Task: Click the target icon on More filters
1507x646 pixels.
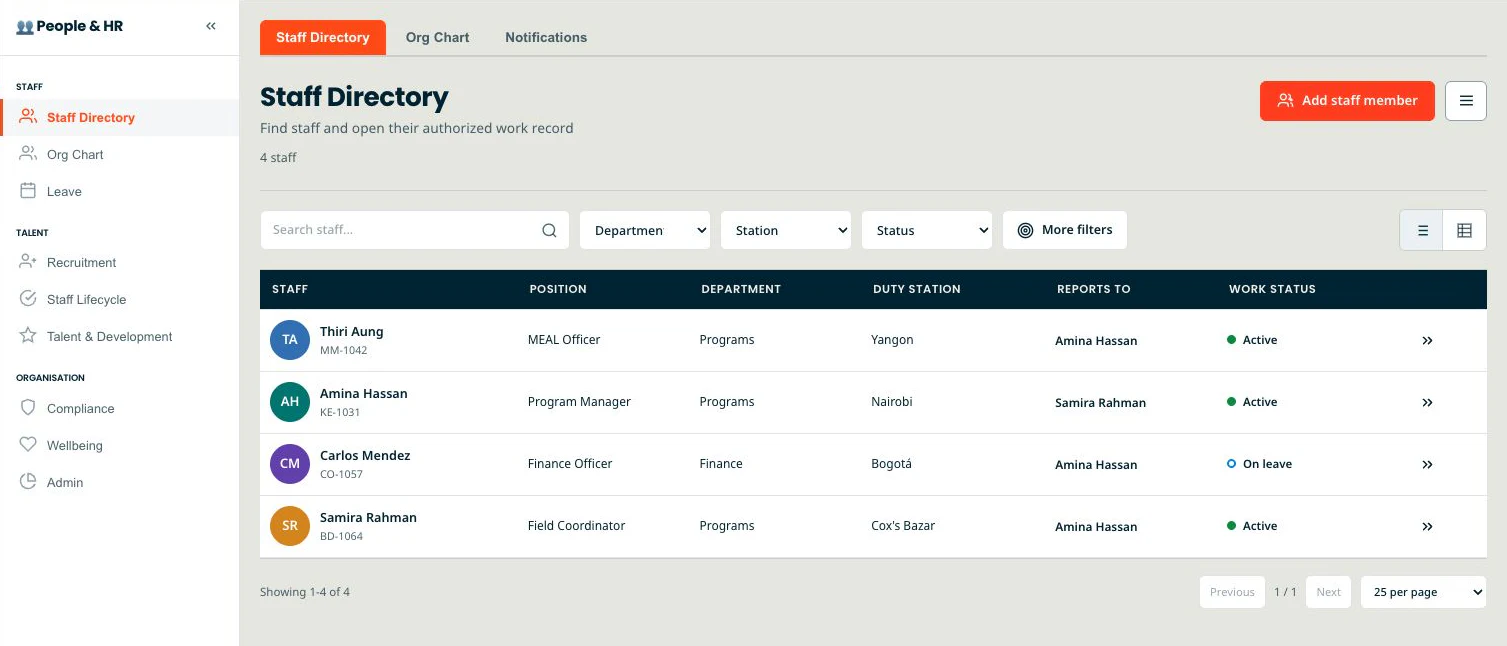Action: pyautogui.click(x=1025, y=230)
